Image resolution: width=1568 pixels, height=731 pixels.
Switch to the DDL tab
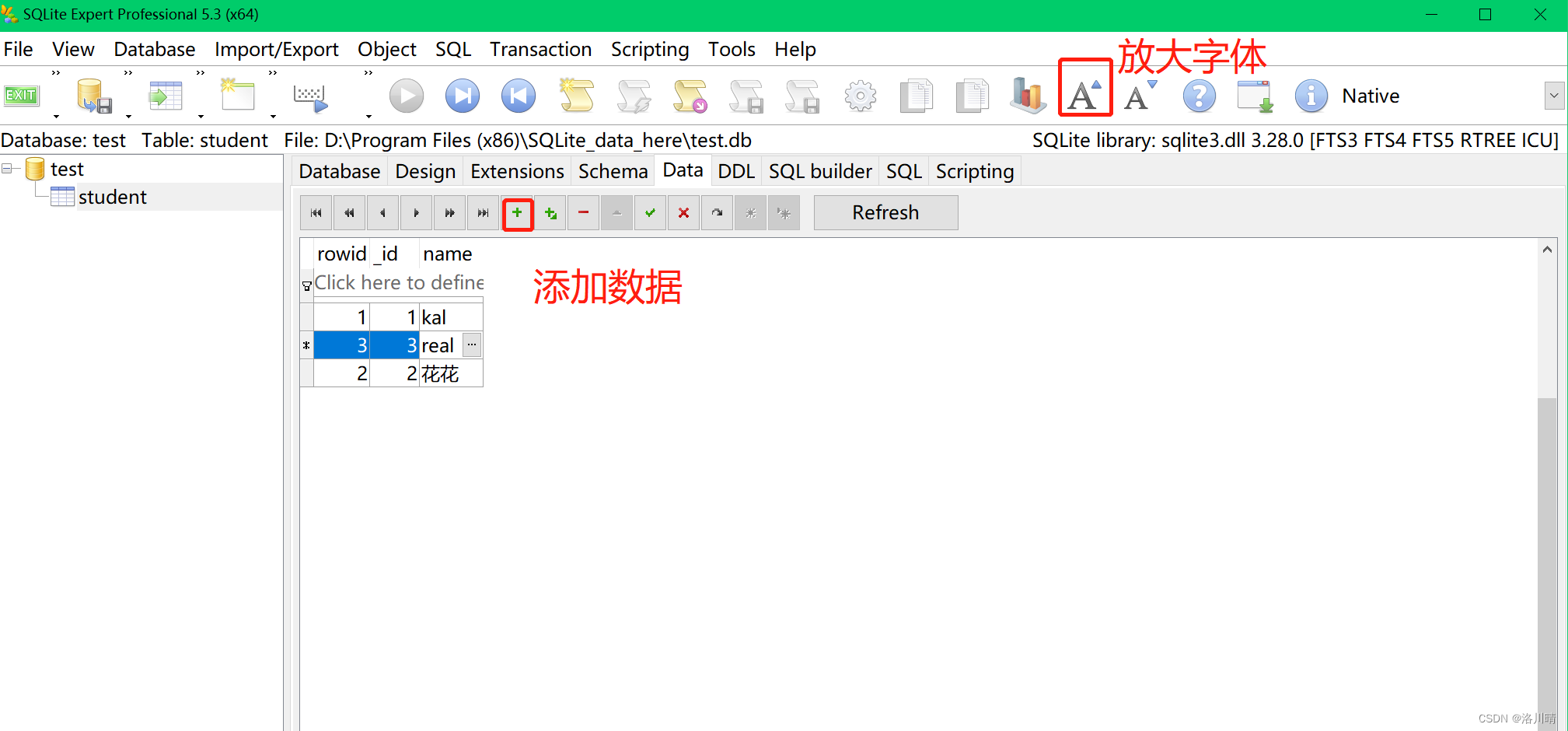pos(736,170)
